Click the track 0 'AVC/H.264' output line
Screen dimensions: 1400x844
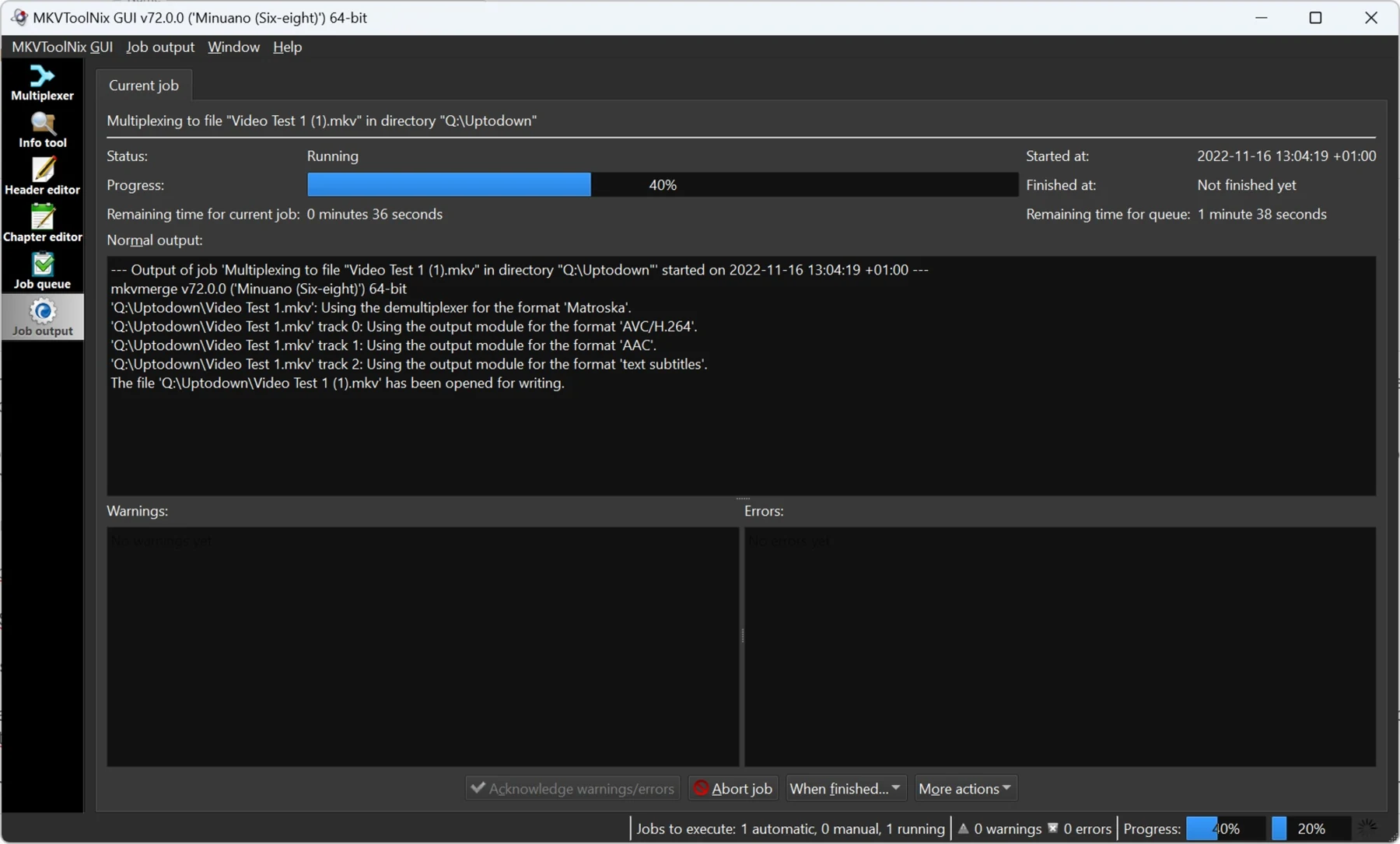coord(404,326)
